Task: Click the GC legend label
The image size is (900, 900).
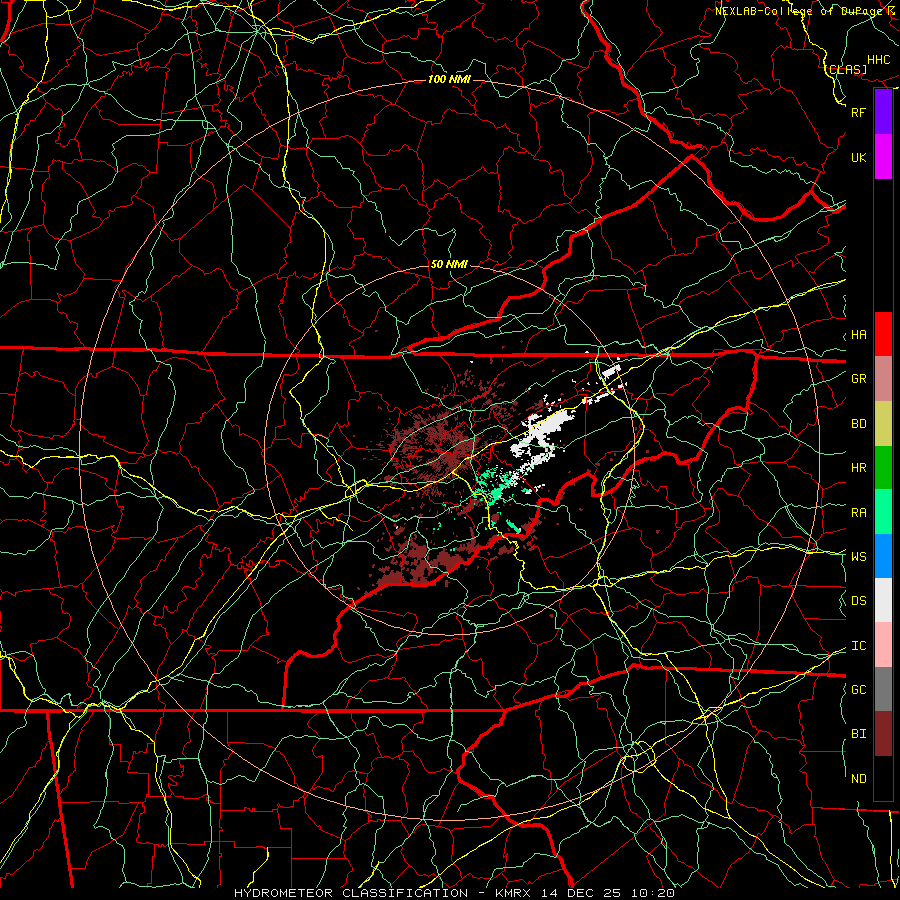Action: 858,689
